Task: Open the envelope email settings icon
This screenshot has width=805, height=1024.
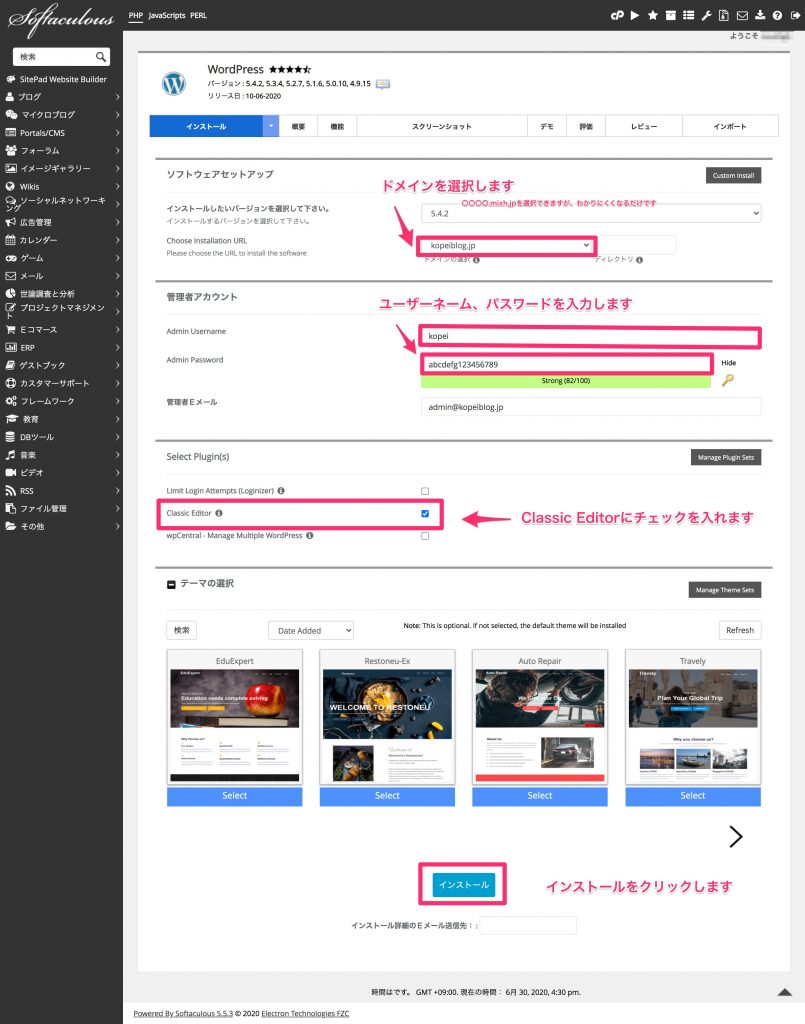Action: click(x=742, y=15)
